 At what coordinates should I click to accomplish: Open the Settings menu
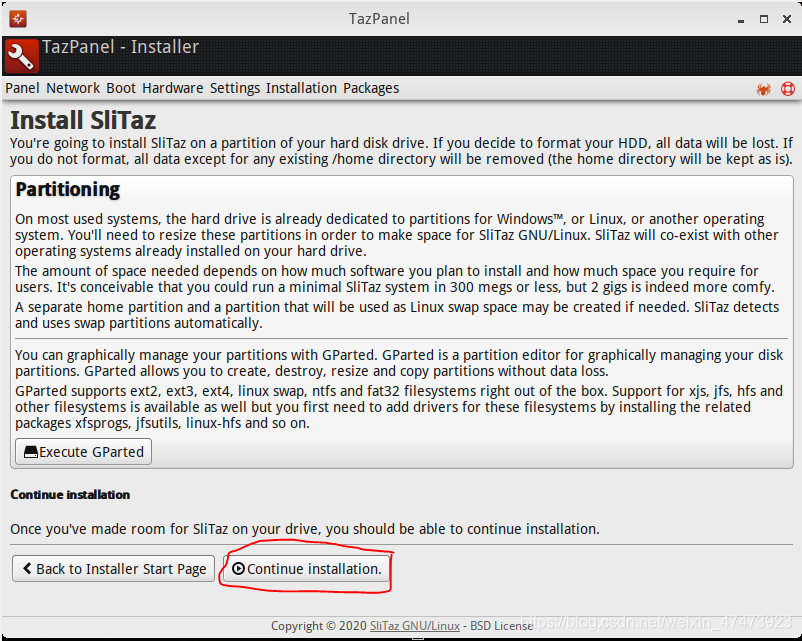235,88
